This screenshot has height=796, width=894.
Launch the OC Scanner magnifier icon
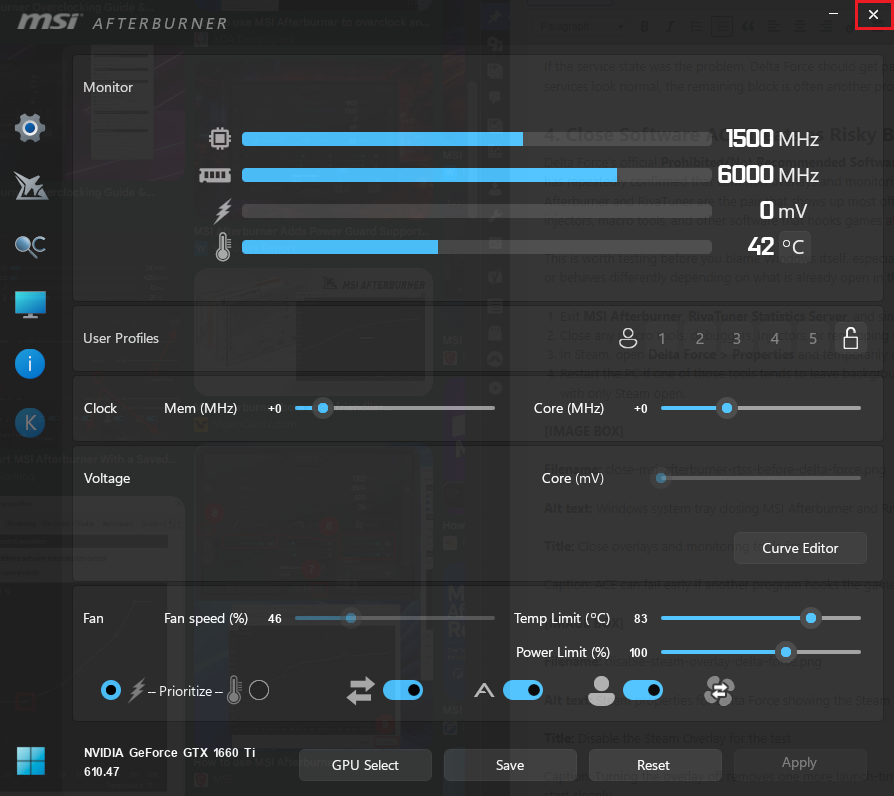click(x=30, y=246)
